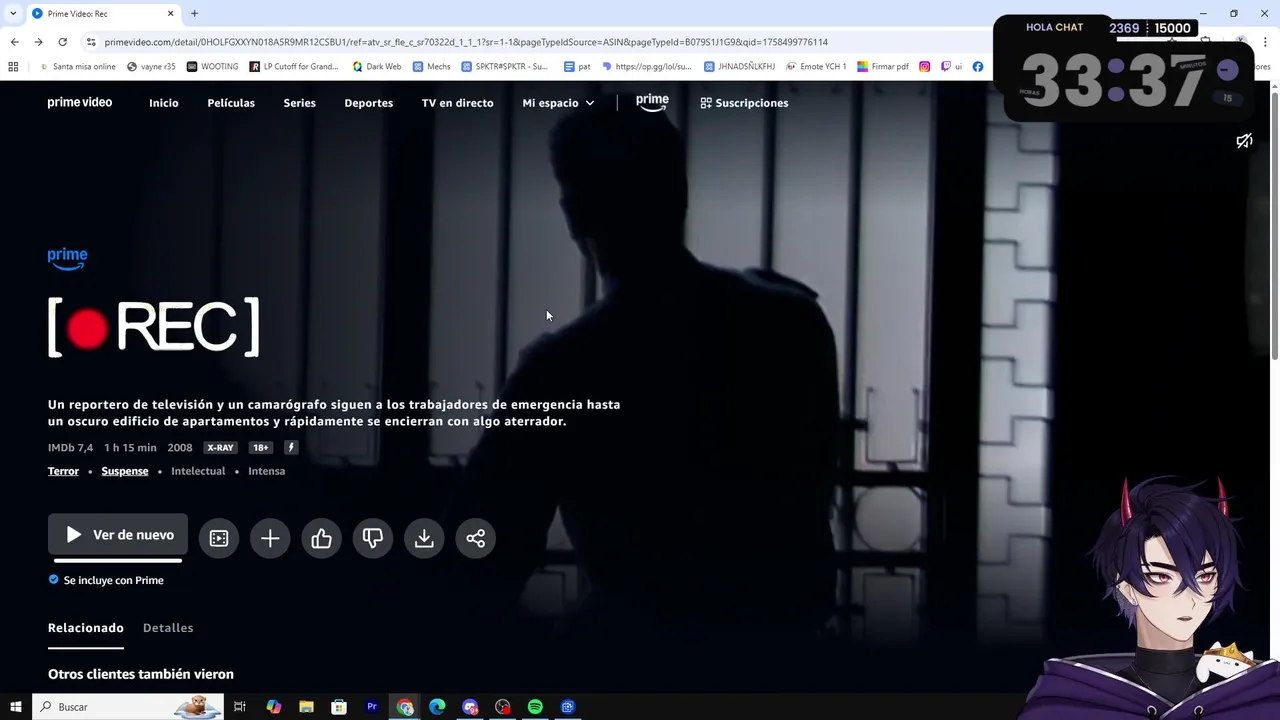The height and width of the screenshot is (720, 1280).
Task: Dislike the movie with thumbs-down icon
Action: click(x=373, y=538)
